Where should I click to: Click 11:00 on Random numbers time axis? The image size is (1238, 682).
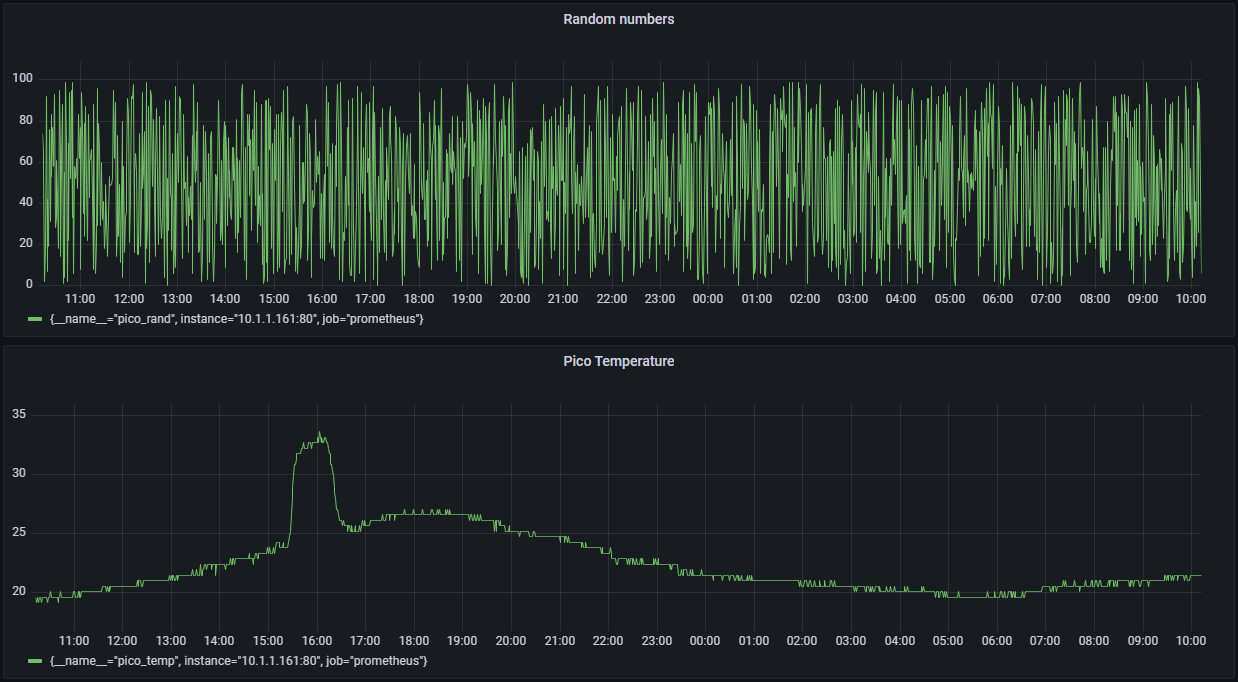80,299
